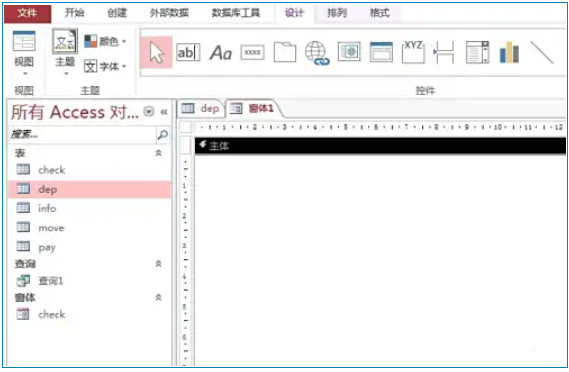The height and width of the screenshot is (372, 569).
Task: Open the check table
Action: 90,169
